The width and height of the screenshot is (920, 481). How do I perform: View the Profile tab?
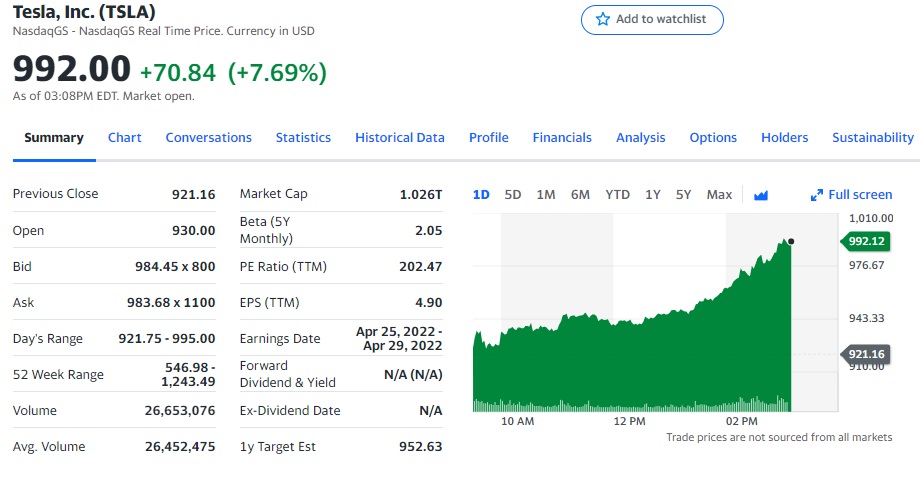coord(489,137)
